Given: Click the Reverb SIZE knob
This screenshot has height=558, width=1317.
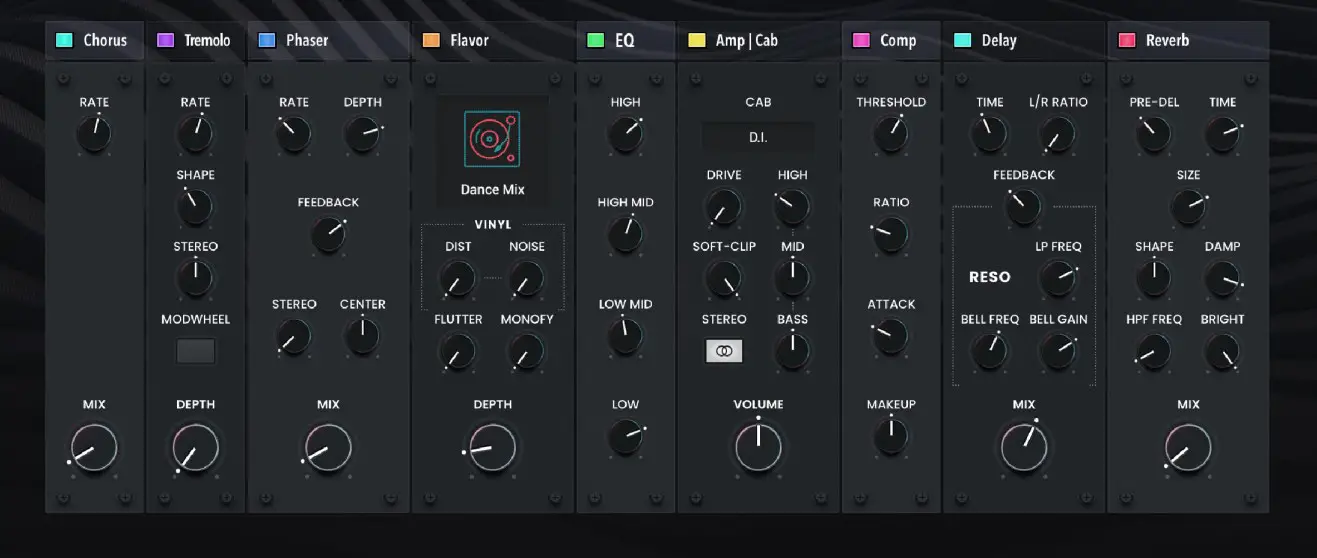Looking at the screenshot, I should point(1188,207).
